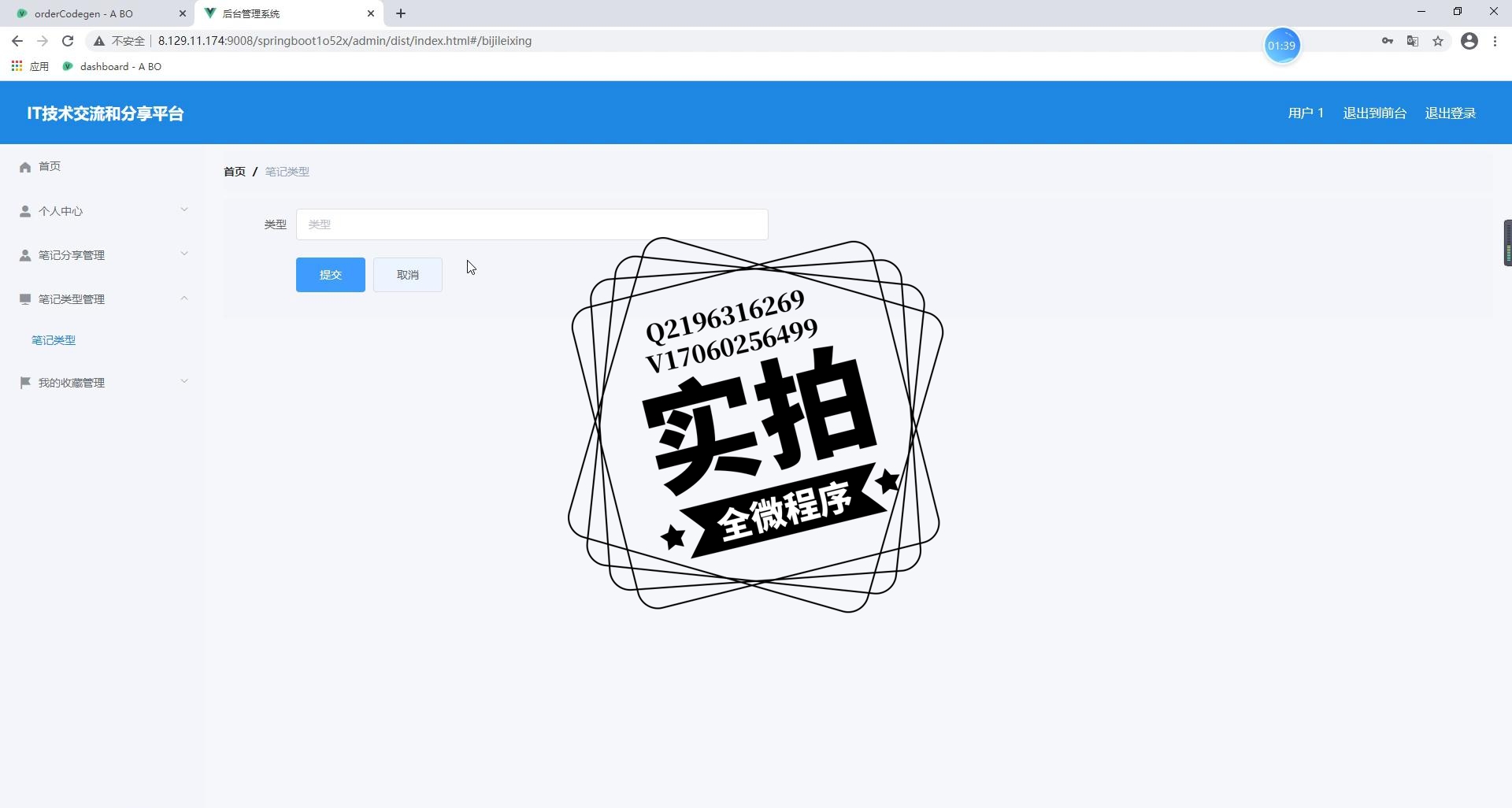This screenshot has width=1512, height=808.
Task: Click the browser address bar URL
Action: tap(345, 41)
